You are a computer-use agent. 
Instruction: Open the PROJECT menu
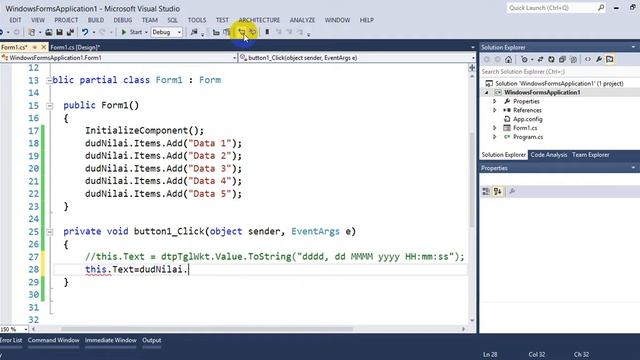coord(66,20)
